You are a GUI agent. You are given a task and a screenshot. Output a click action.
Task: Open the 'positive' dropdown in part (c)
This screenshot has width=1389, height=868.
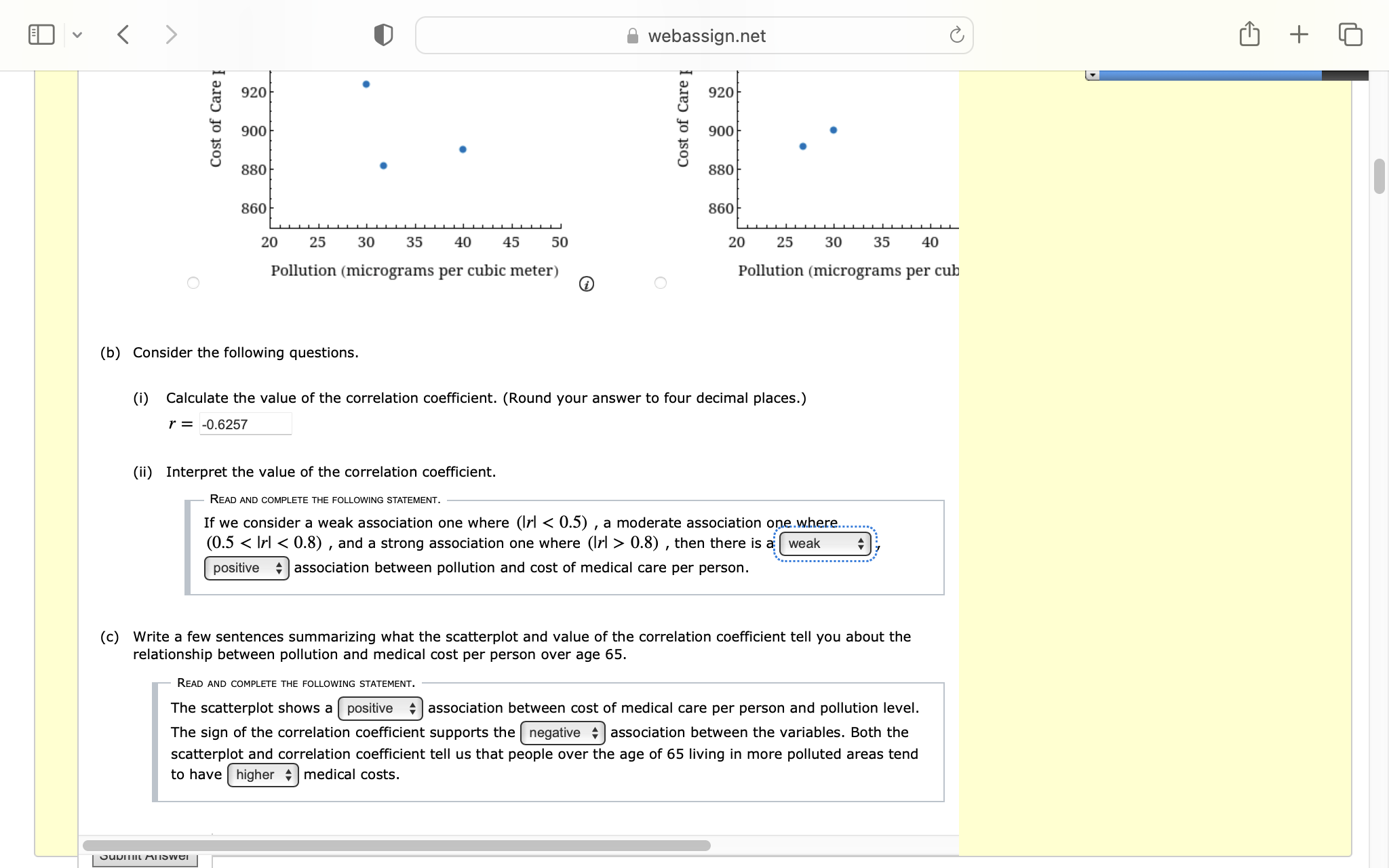pyautogui.click(x=380, y=708)
